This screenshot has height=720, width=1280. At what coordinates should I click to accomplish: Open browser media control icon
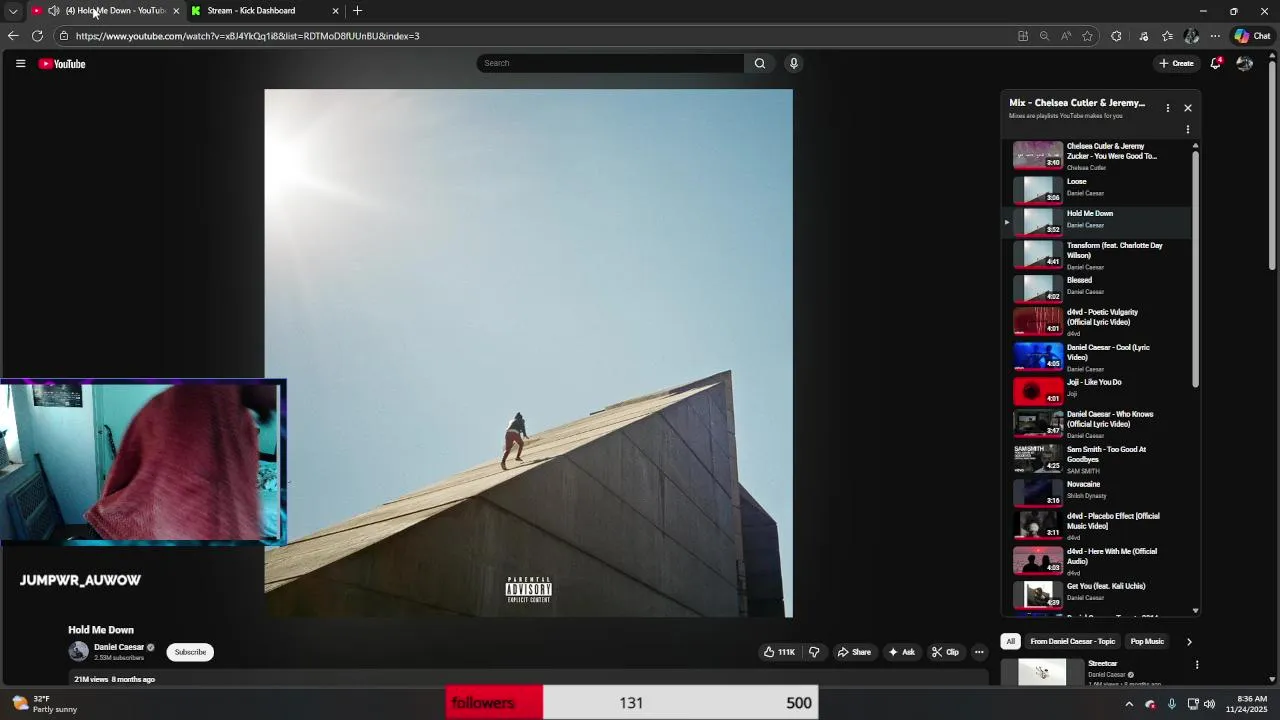pyautogui.click(x=1144, y=36)
